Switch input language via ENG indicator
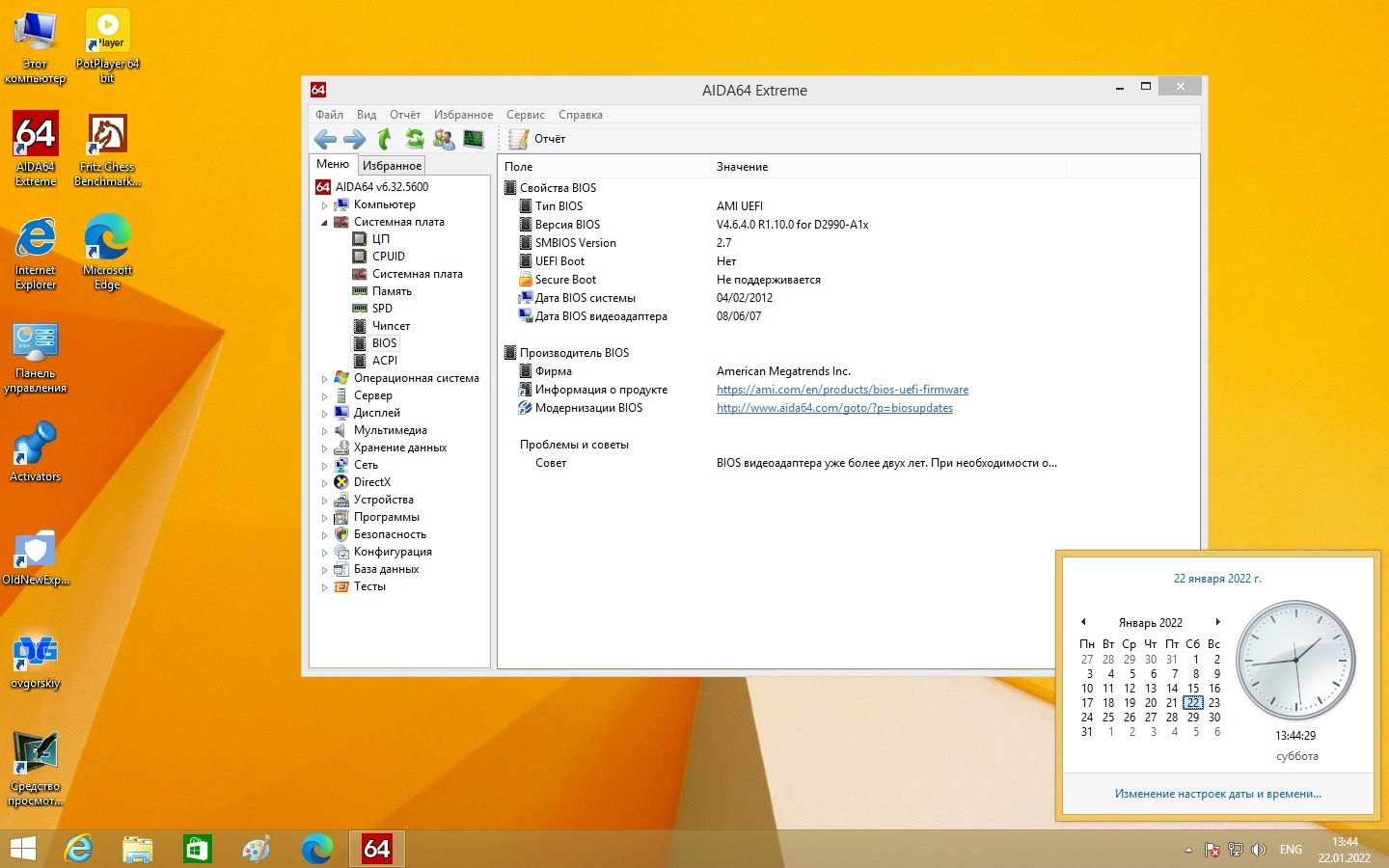1389x868 pixels. click(x=1291, y=850)
